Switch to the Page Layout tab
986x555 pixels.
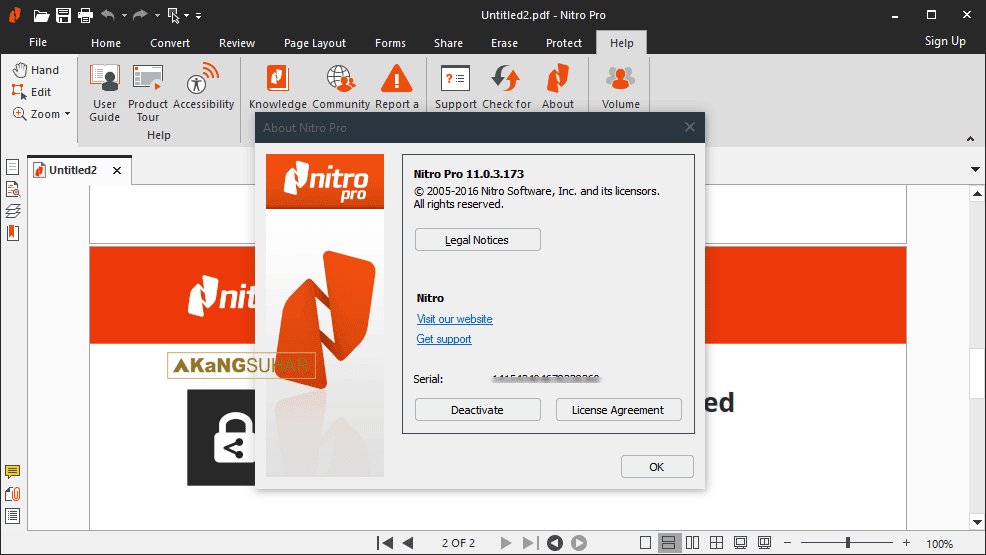click(314, 43)
